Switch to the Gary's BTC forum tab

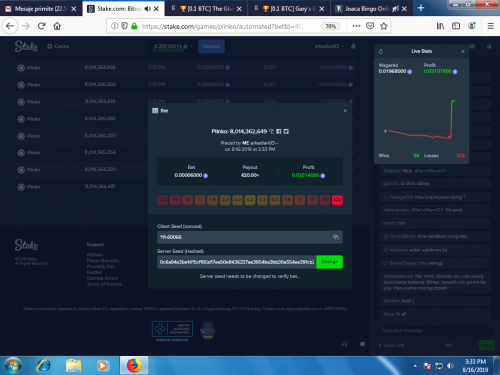289,9
